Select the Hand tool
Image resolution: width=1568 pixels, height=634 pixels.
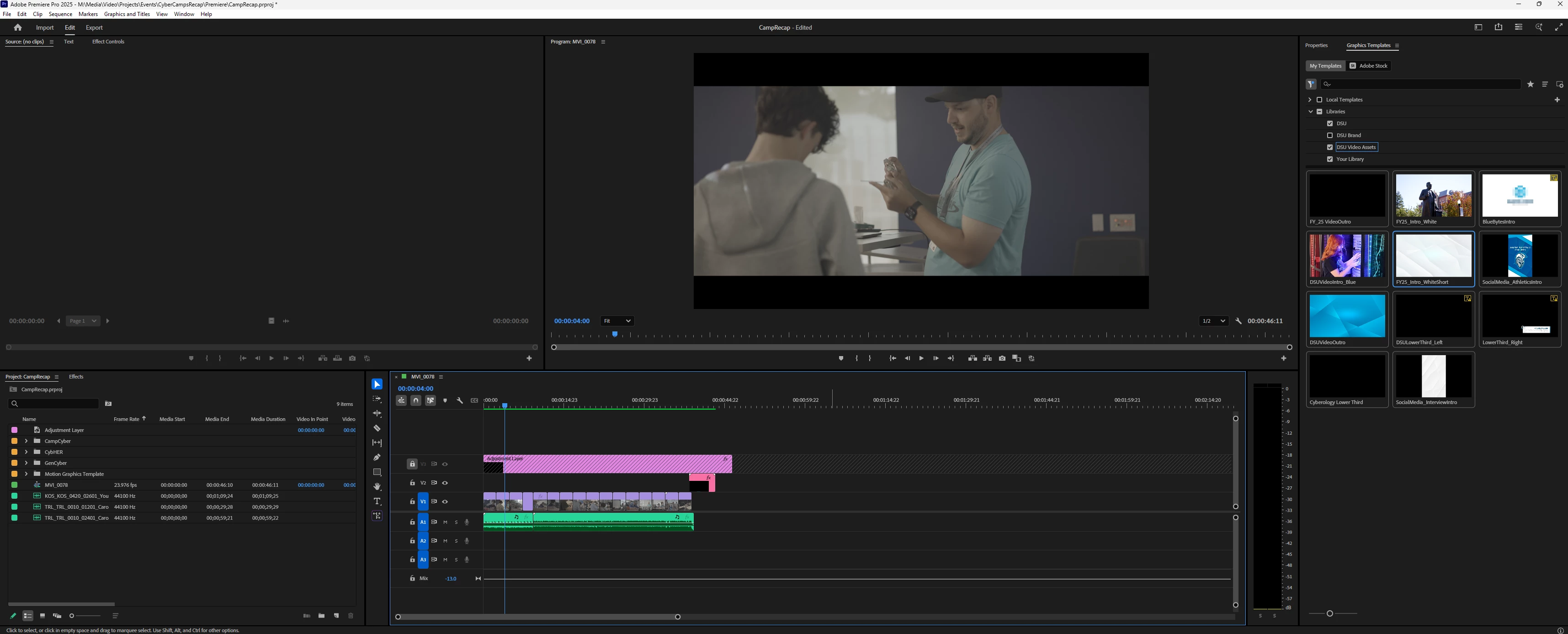click(377, 487)
